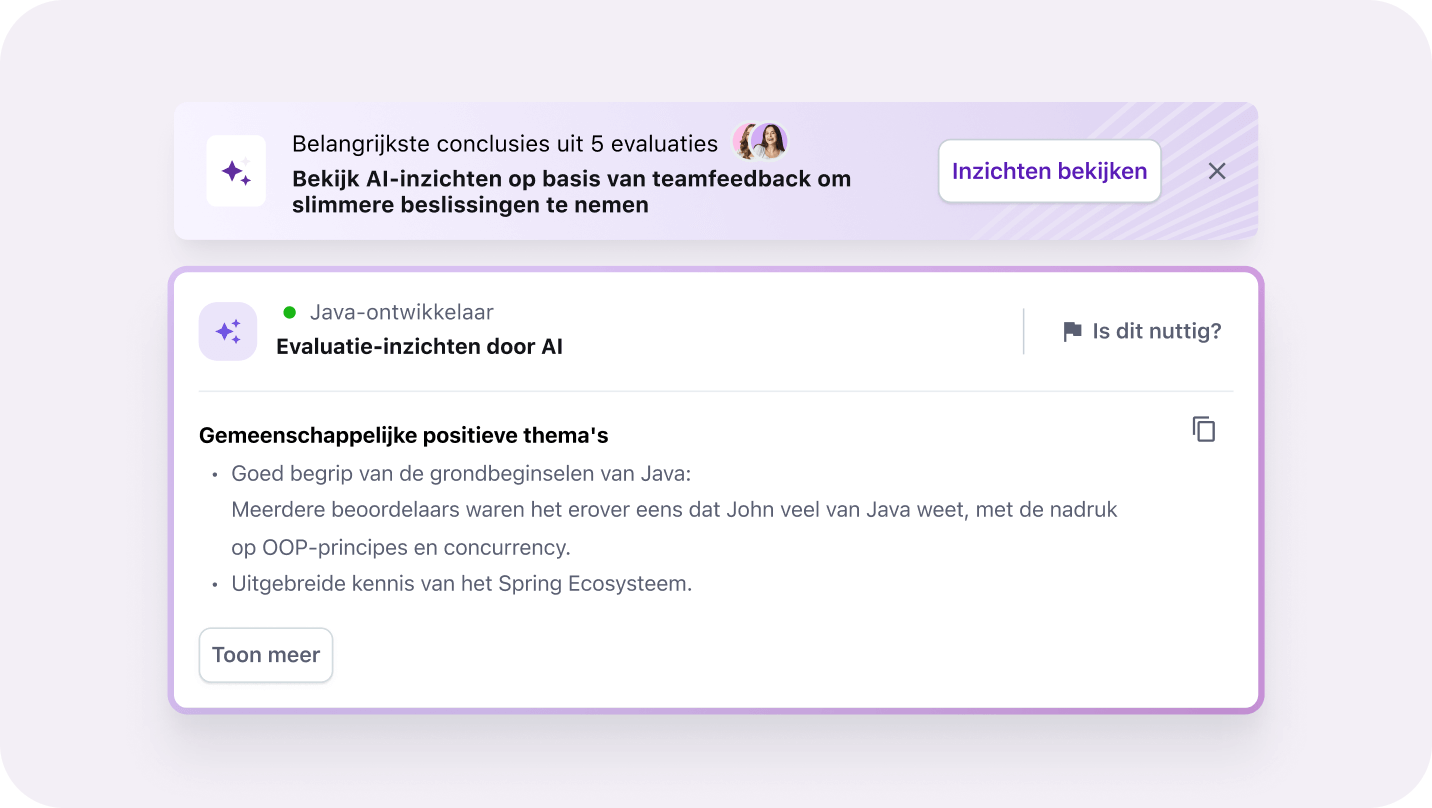Copy the insights text using the copy icon
This screenshot has height=808, width=1432.
point(1203,428)
